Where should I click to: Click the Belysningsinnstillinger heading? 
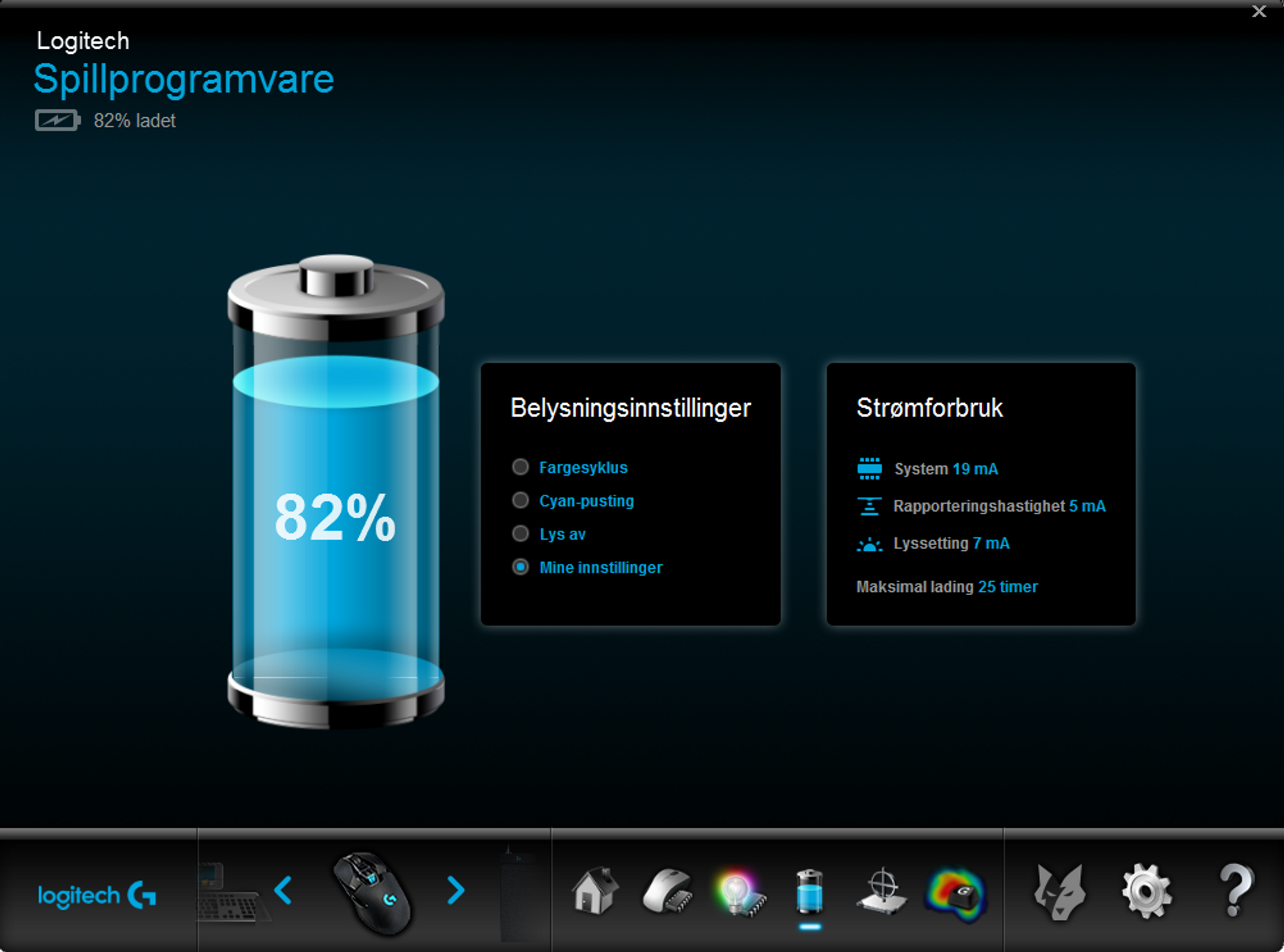tap(630, 408)
